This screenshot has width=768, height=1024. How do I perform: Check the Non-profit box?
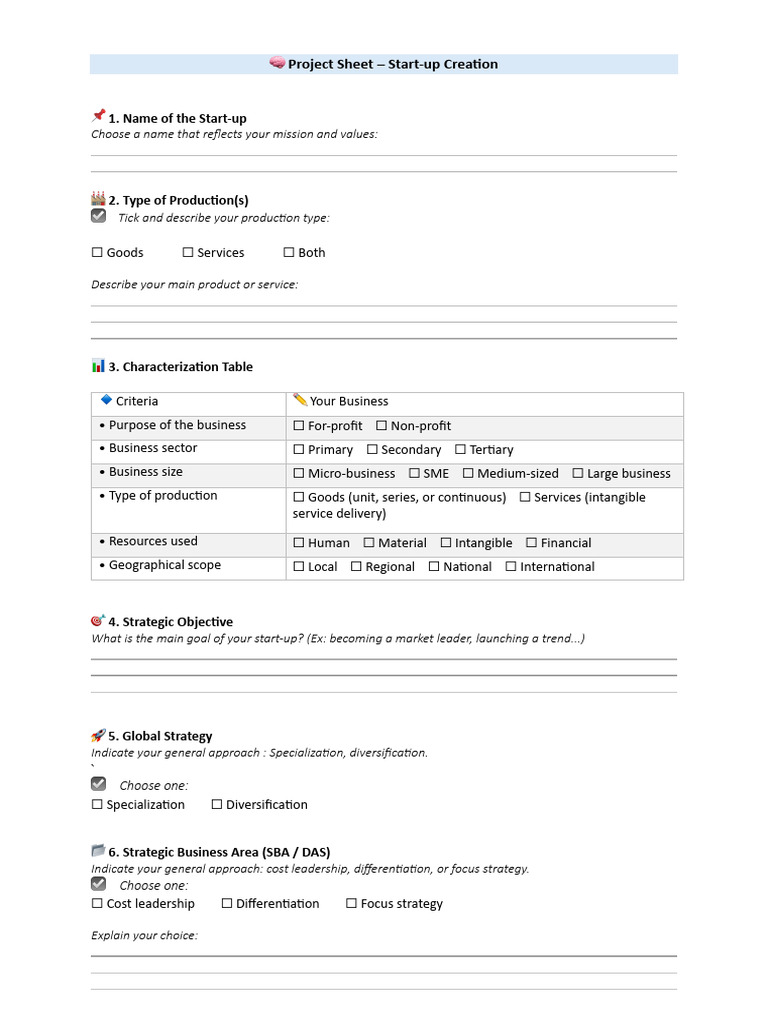pos(381,426)
